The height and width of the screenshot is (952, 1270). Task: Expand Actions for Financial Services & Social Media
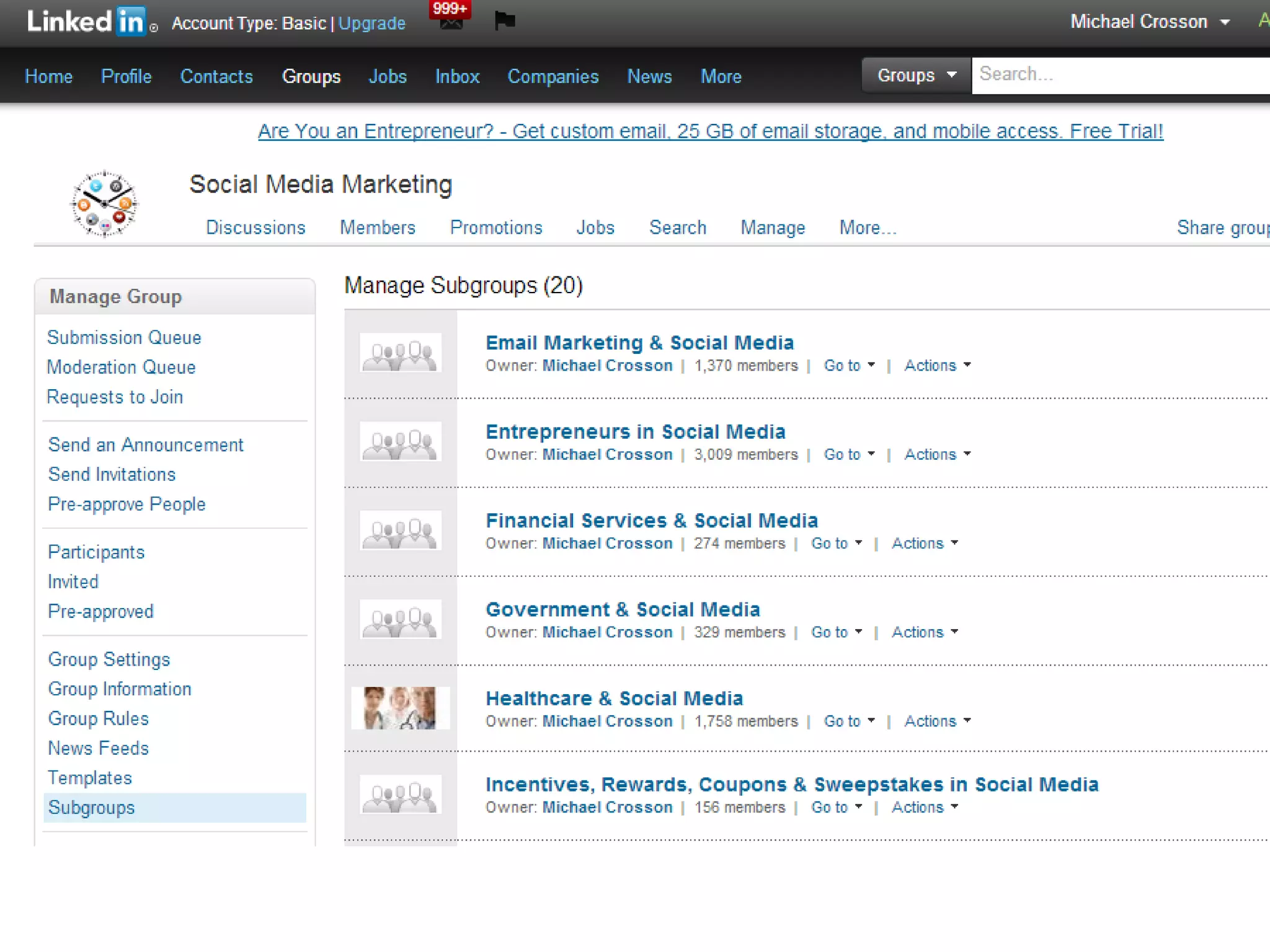[x=925, y=544]
